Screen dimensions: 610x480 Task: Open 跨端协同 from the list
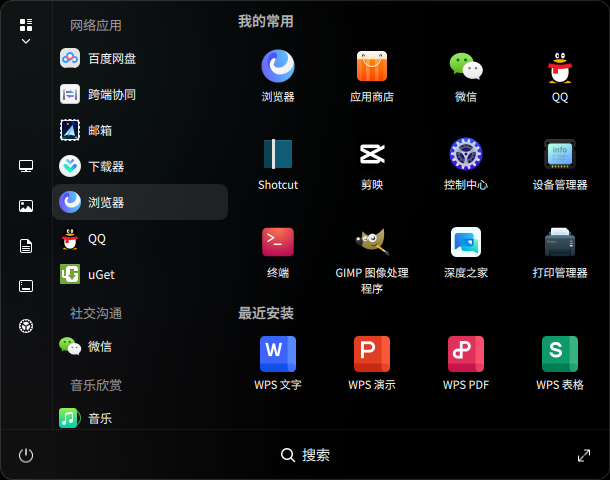point(140,94)
